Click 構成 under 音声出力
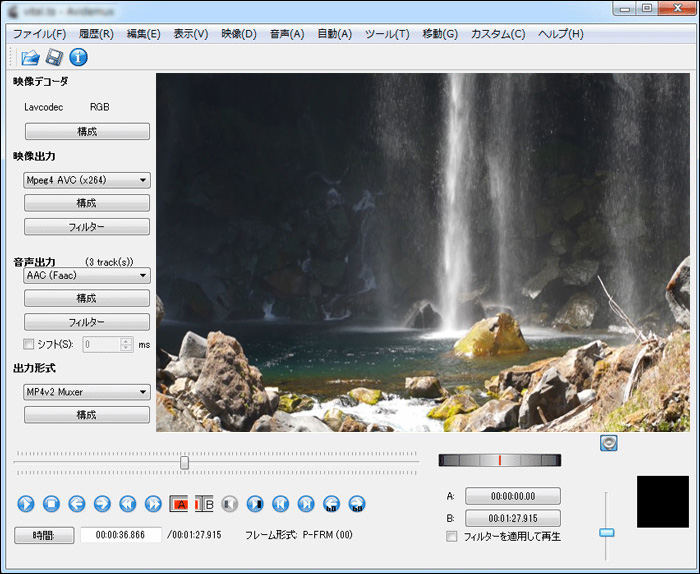This screenshot has height=574, width=700. click(87, 298)
